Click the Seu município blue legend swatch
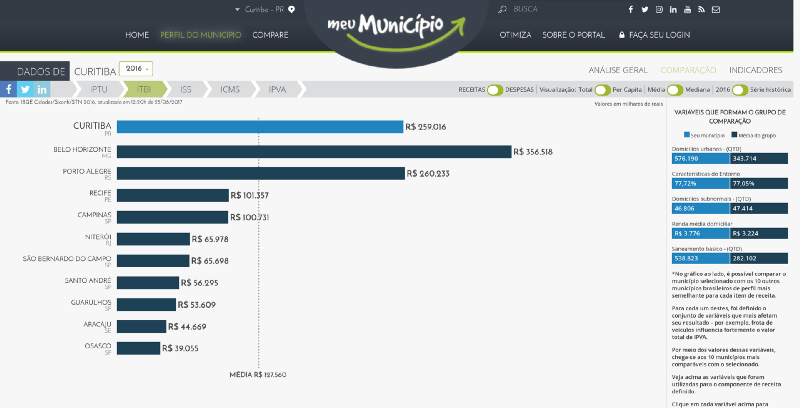Image resolution: width=800 pixels, height=408 pixels. tap(687, 135)
